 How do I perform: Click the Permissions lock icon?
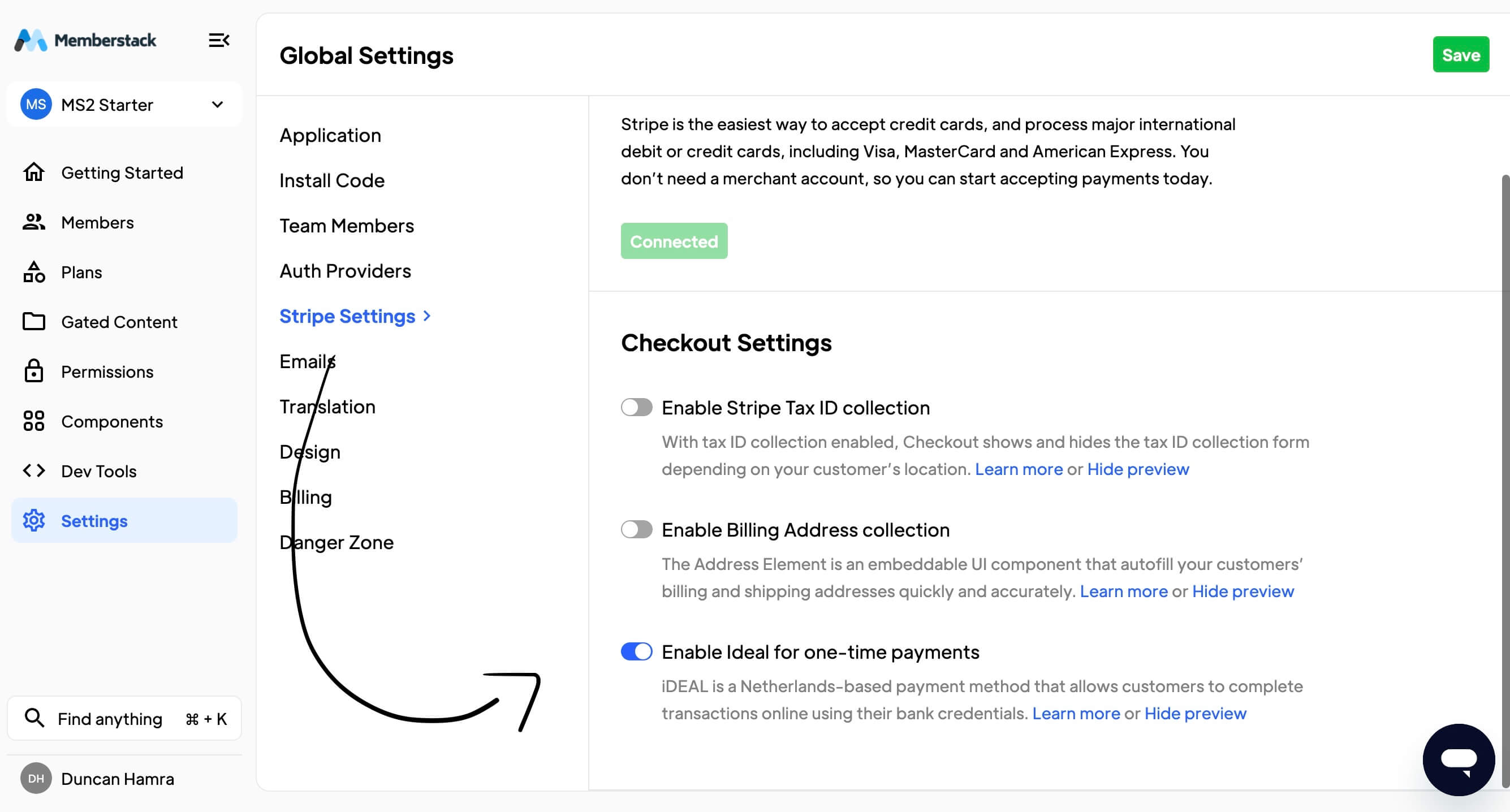click(33, 371)
